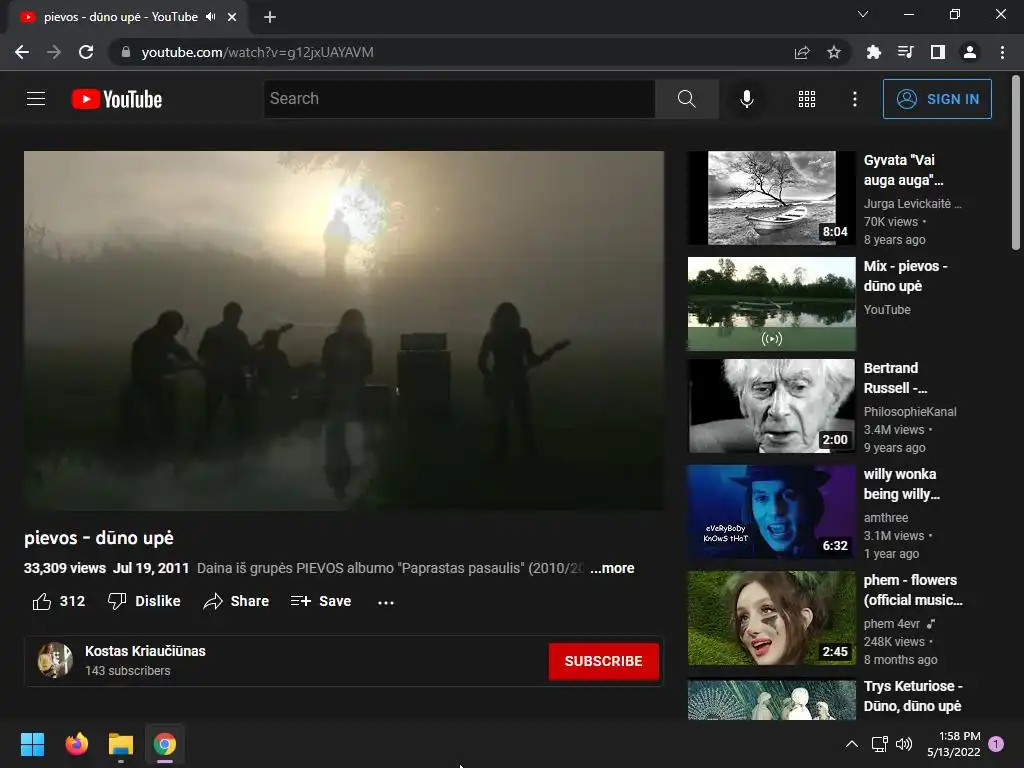
Task: Open a new browser tab
Action: click(270, 17)
